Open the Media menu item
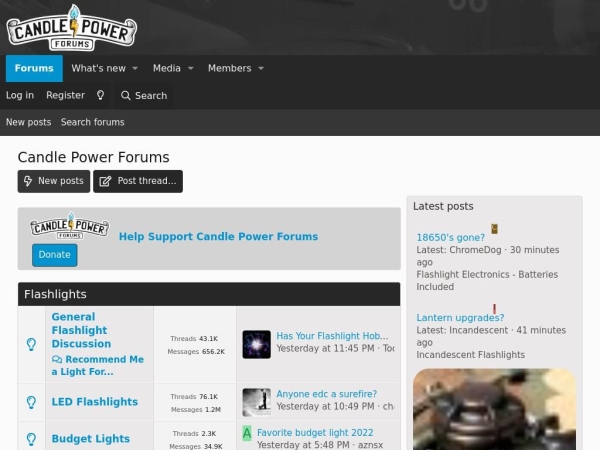Image resolution: width=600 pixels, height=450 pixels. pyautogui.click(x=167, y=68)
